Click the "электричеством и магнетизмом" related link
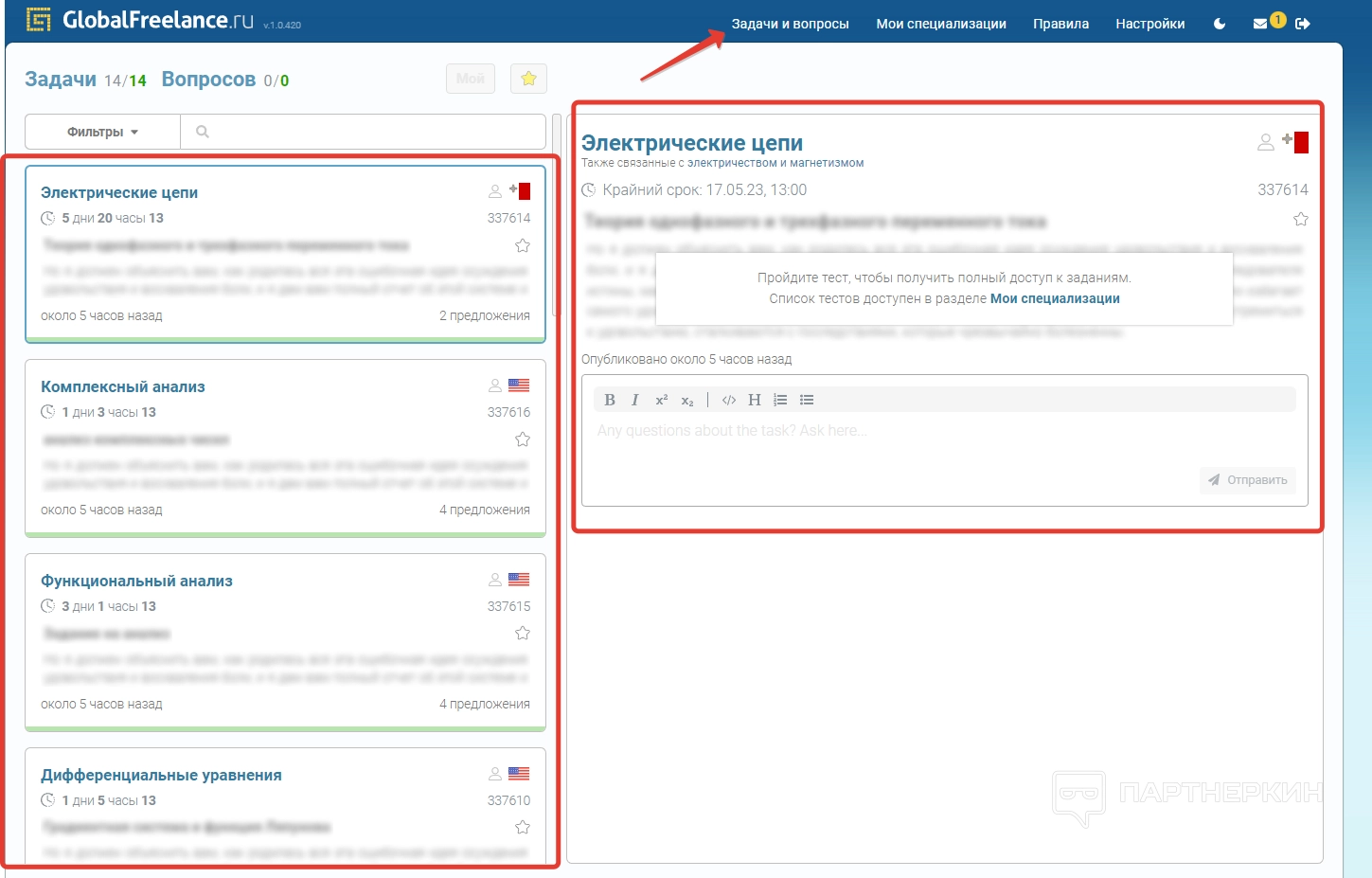Screen dimensions: 1372x878 775,163
